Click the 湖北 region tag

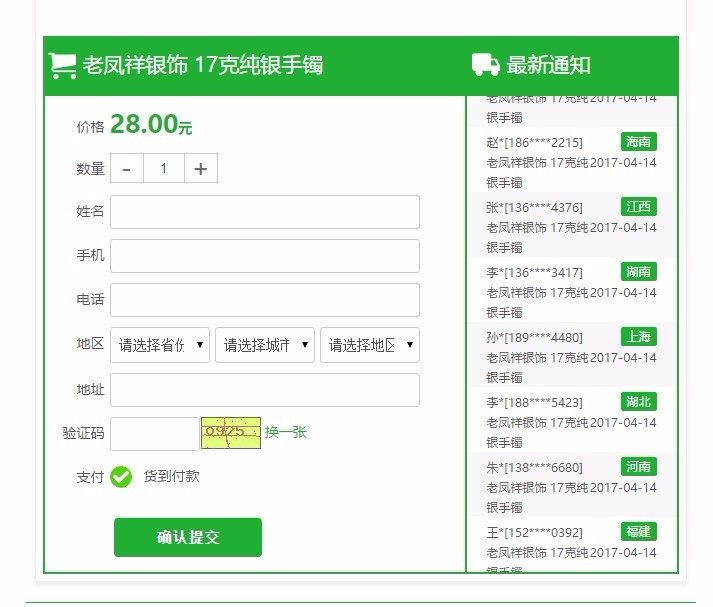pos(639,402)
